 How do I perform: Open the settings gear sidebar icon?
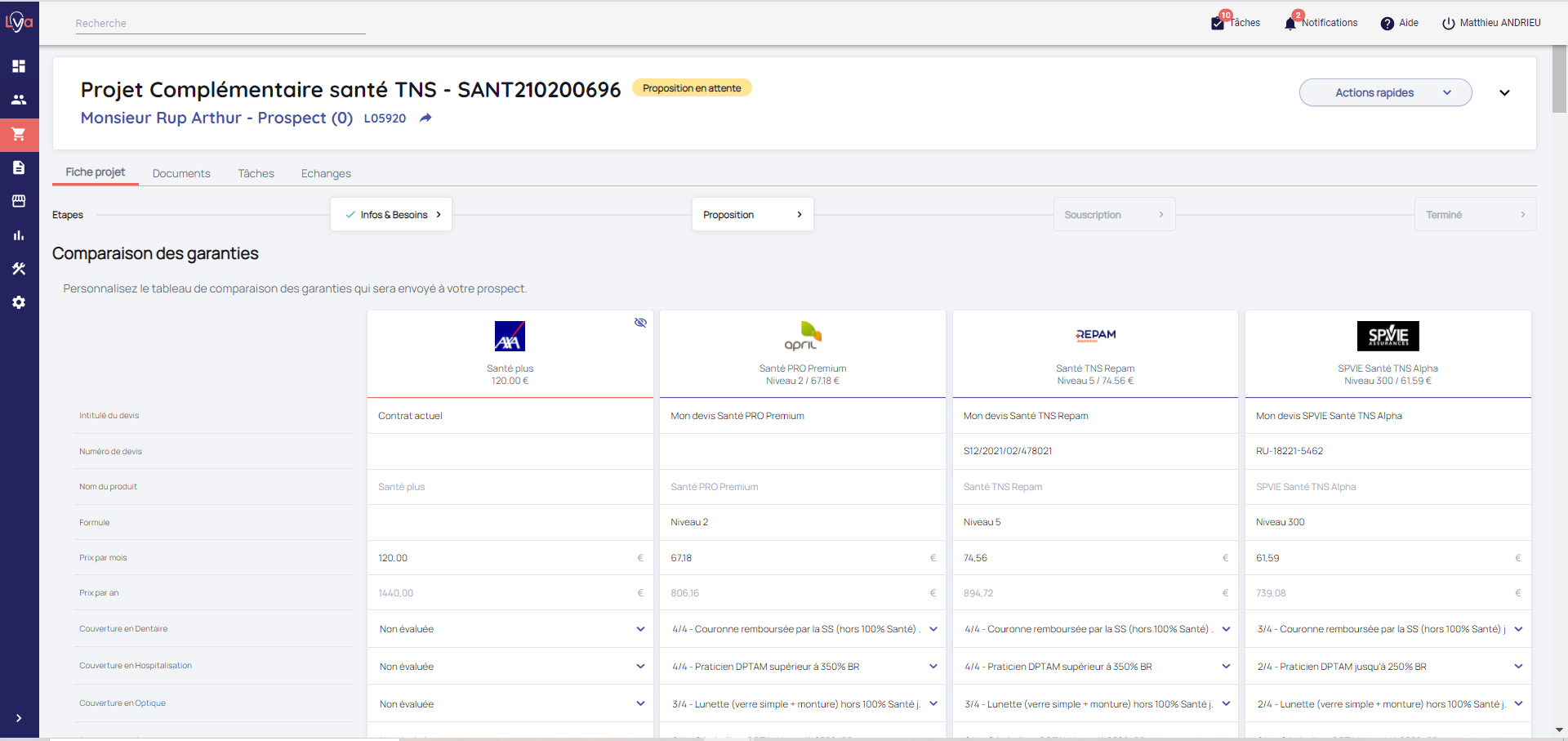coord(19,302)
